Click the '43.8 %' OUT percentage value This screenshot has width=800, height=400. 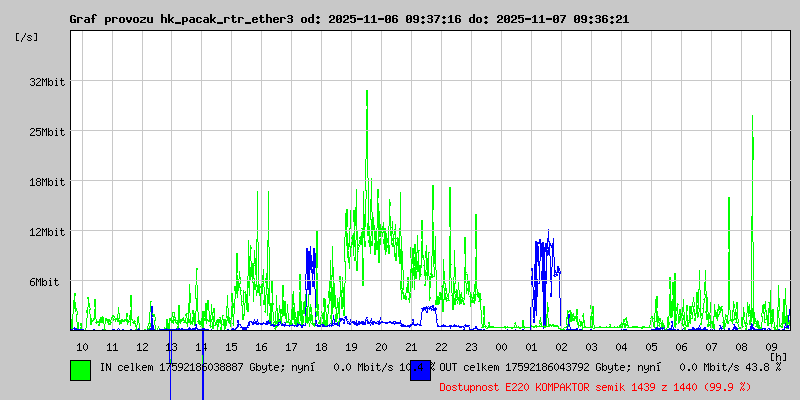point(763,367)
